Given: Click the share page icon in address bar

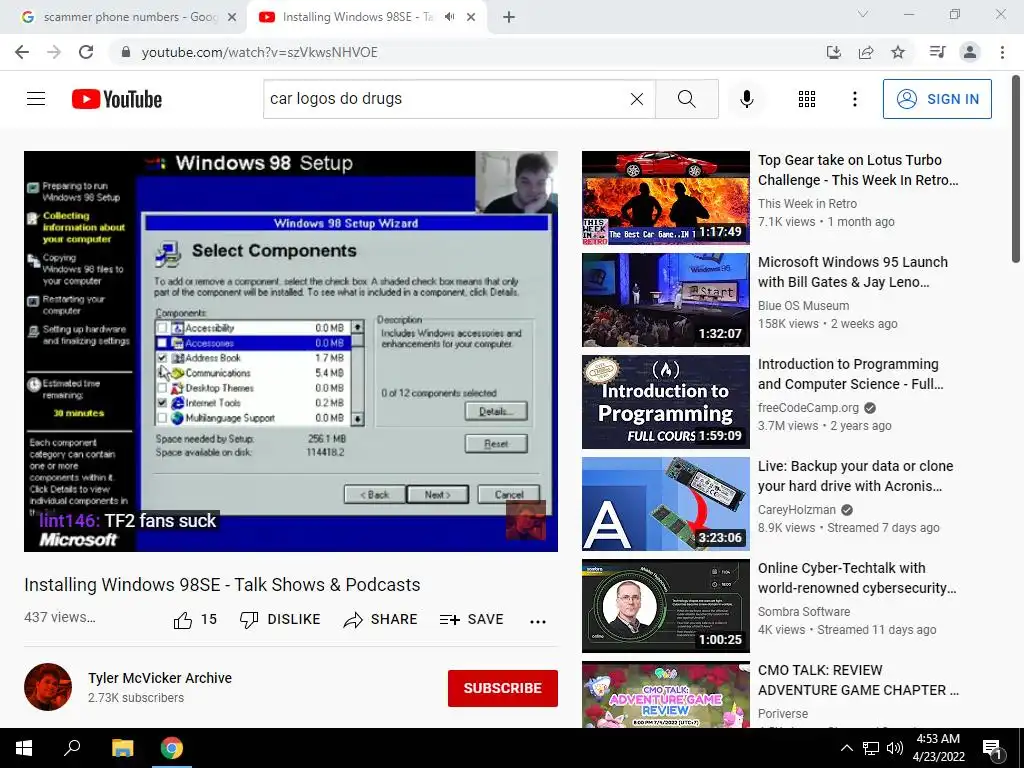Looking at the screenshot, I should pyautogui.click(x=865, y=52).
